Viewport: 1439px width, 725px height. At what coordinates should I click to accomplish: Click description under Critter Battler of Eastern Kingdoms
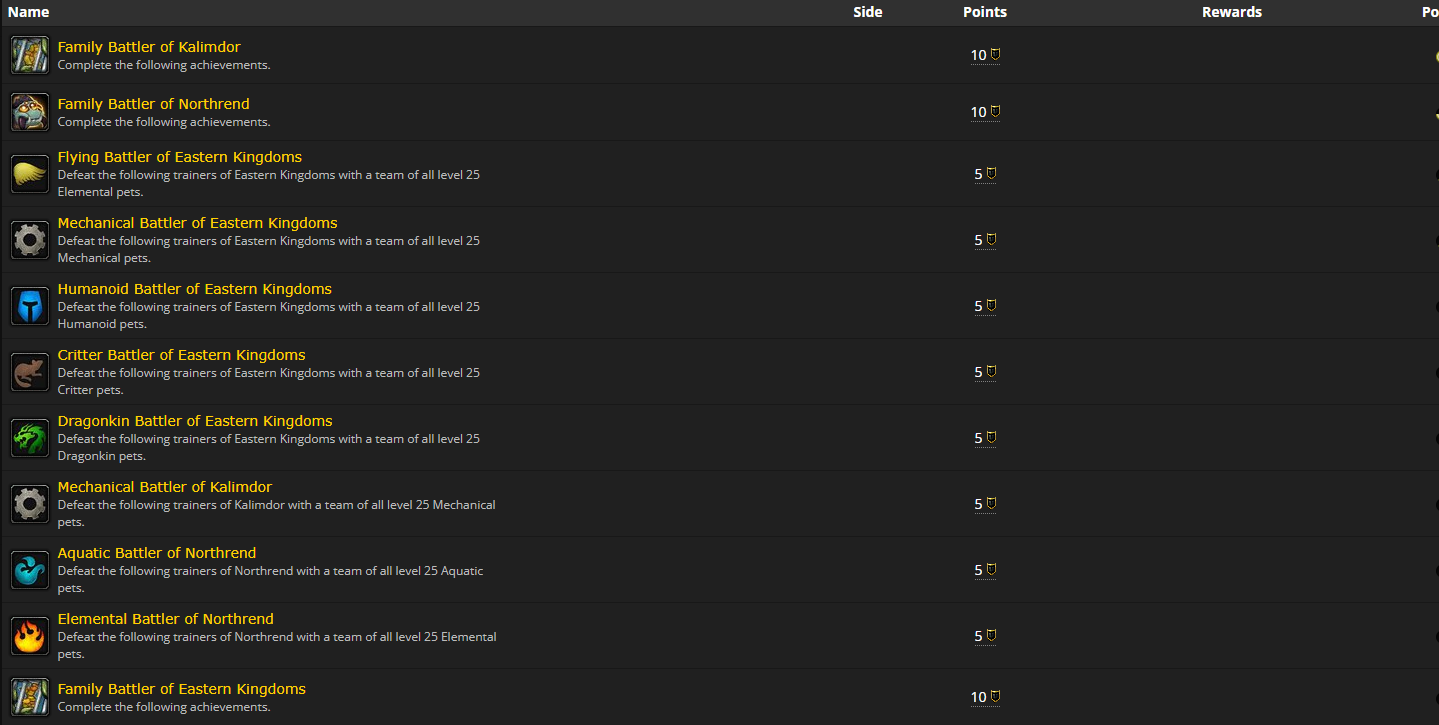(x=269, y=381)
